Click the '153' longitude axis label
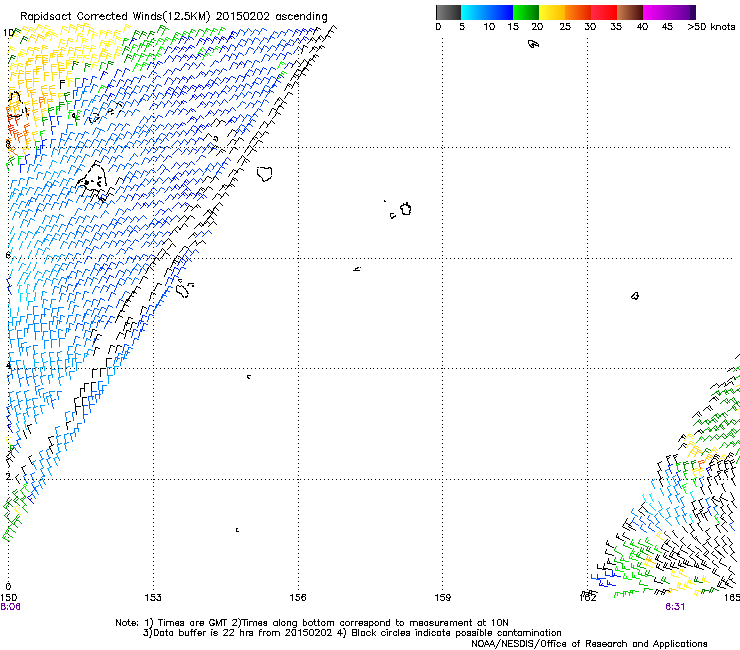This screenshot has width=740, height=650. (153, 598)
